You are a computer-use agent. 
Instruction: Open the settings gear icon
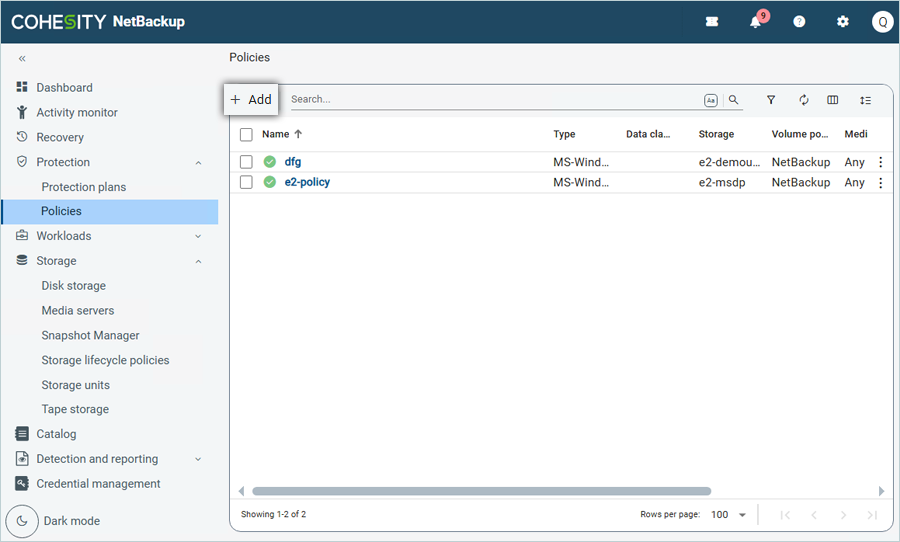click(842, 22)
